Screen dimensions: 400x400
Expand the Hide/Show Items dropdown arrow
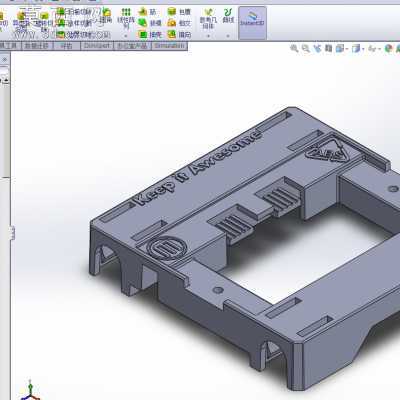[379, 49]
